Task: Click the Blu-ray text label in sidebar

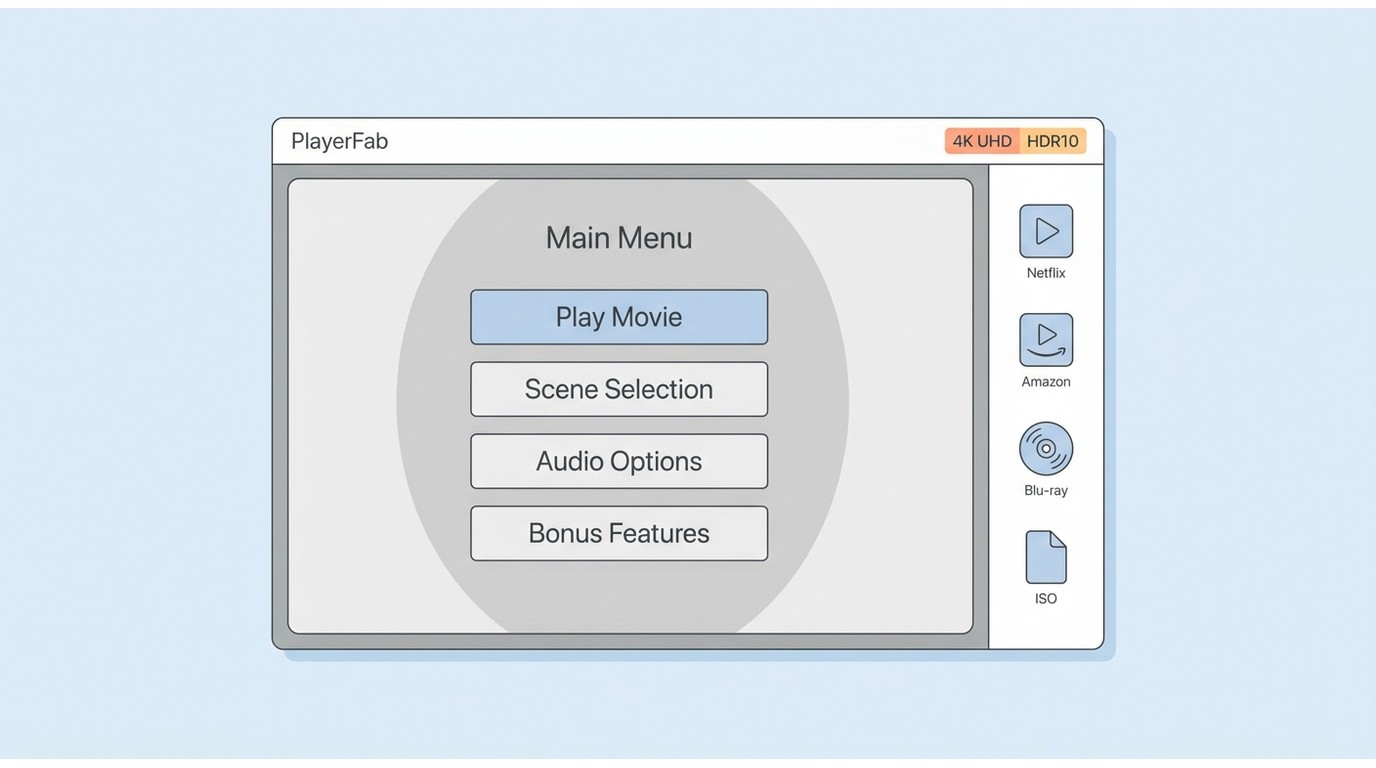Action: tap(1046, 490)
